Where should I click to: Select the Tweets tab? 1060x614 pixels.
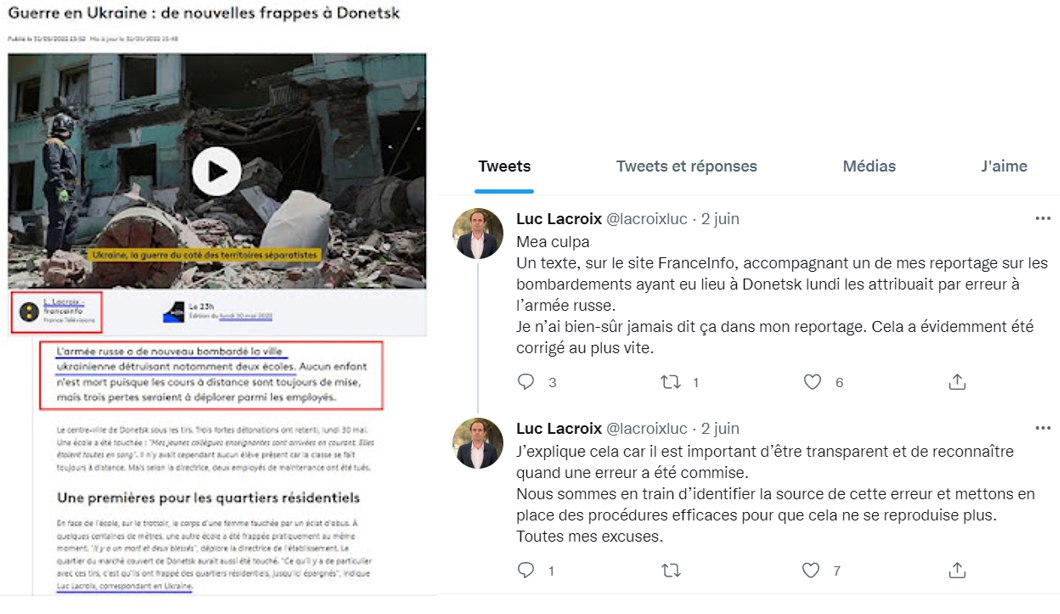point(504,166)
